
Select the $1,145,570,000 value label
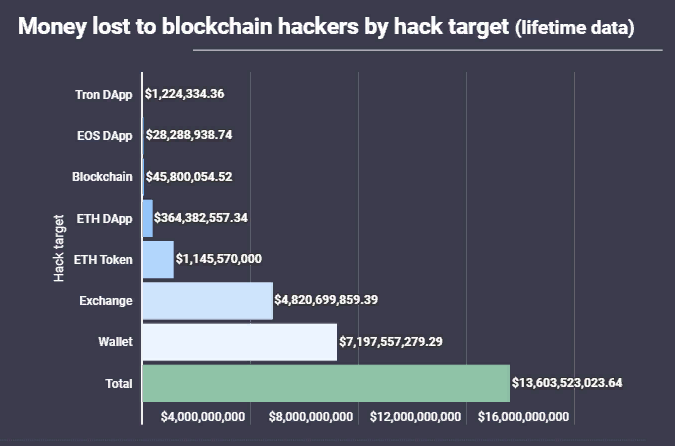pos(219,259)
